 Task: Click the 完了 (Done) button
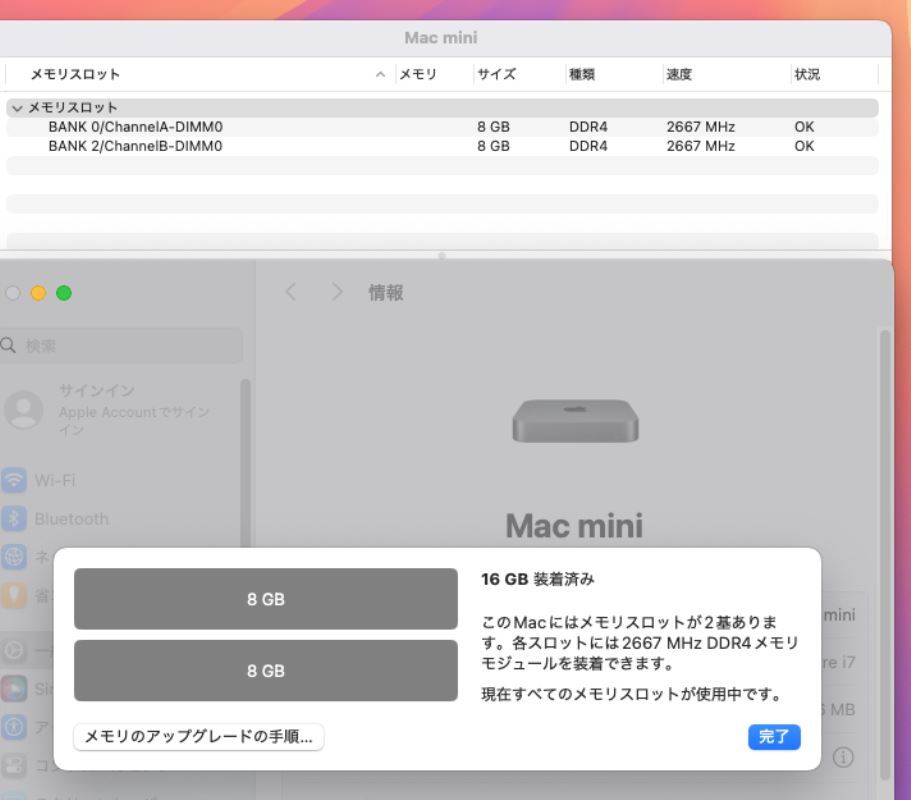[772, 737]
